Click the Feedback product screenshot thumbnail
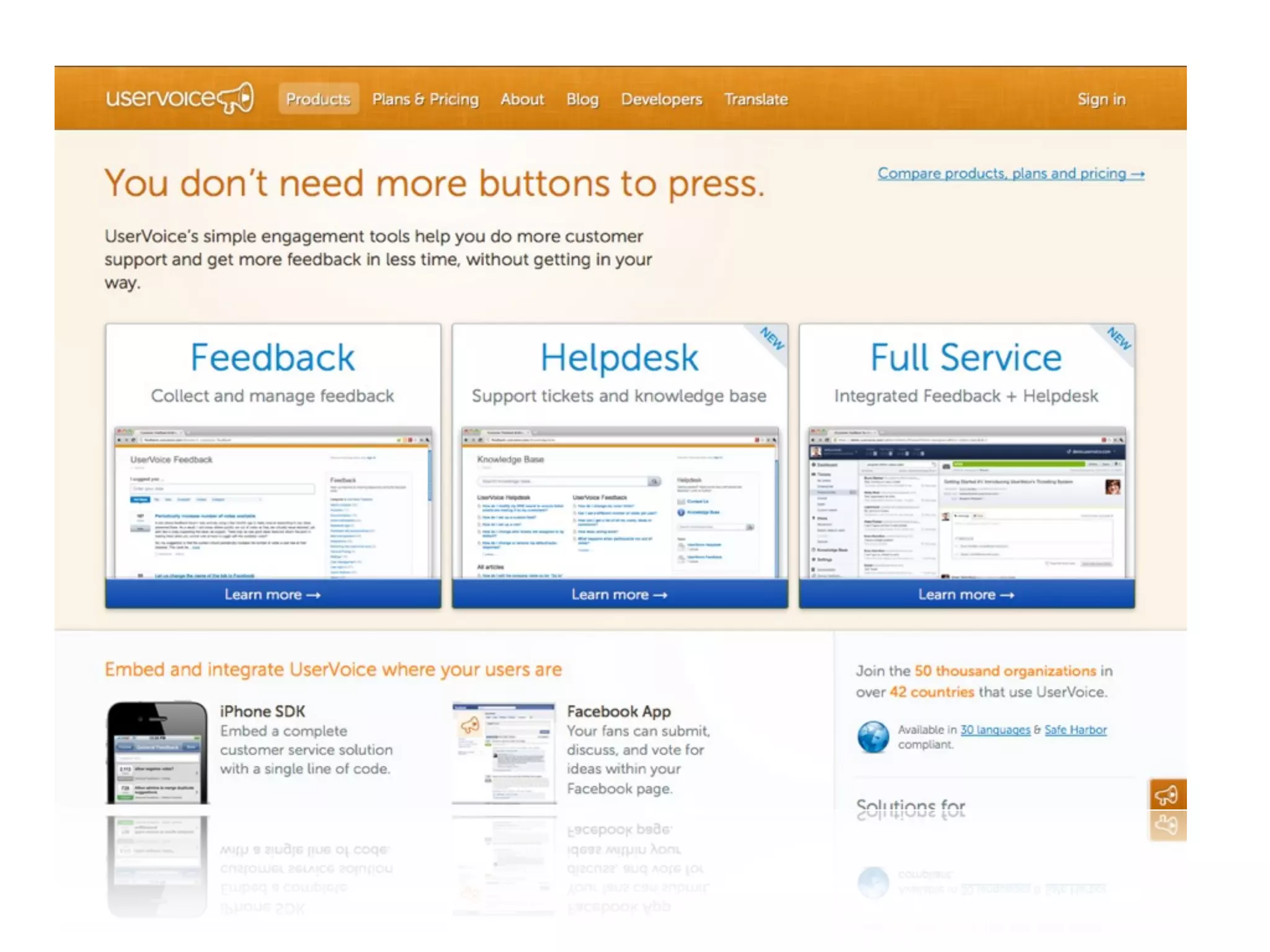Viewport: 1270px width, 952px height. tap(273, 502)
